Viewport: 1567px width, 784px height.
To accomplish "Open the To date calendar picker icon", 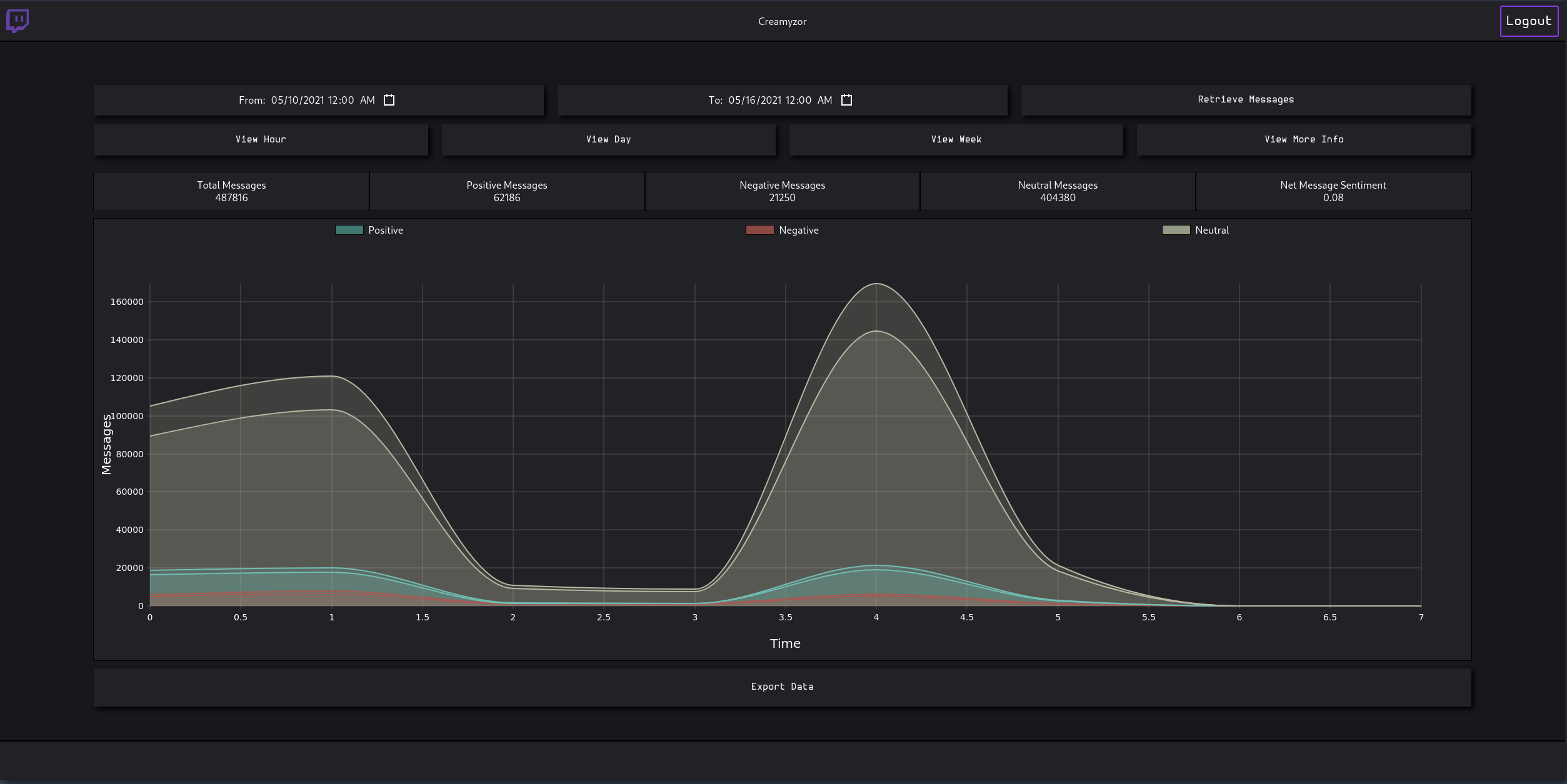I will [846, 100].
